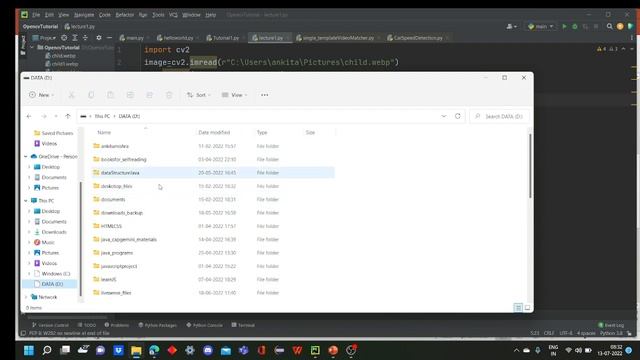Open the Sort dropdown in File Explorer
640x360 pixels.
pyautogui.click(x=199, y=95)
